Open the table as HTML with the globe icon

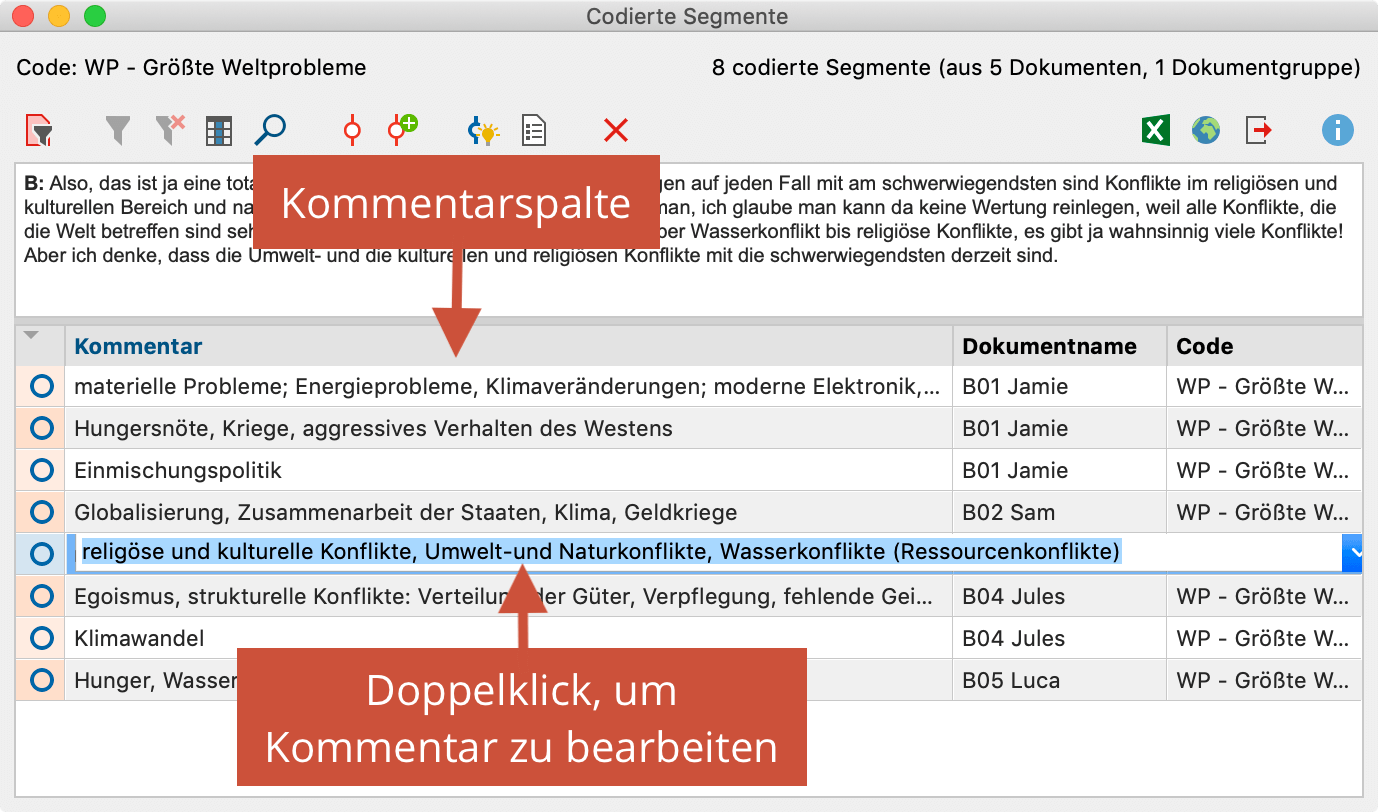[x=1206, y=130]
